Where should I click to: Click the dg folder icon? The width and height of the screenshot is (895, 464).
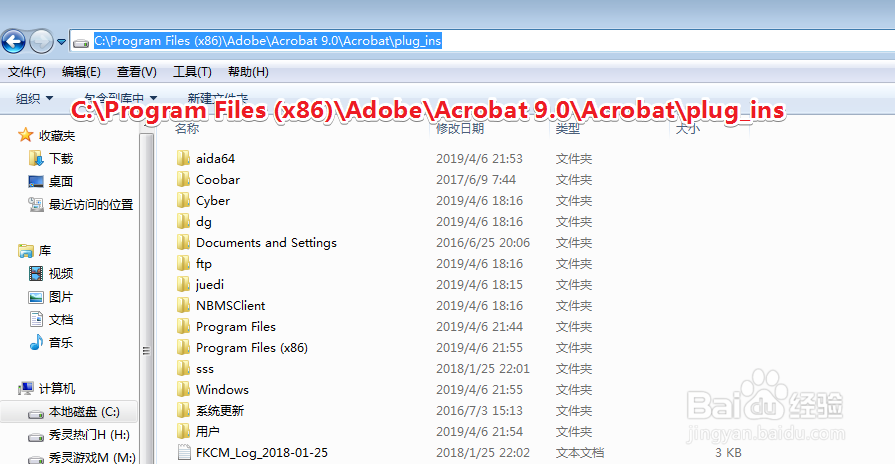click(x=183, y=221)
